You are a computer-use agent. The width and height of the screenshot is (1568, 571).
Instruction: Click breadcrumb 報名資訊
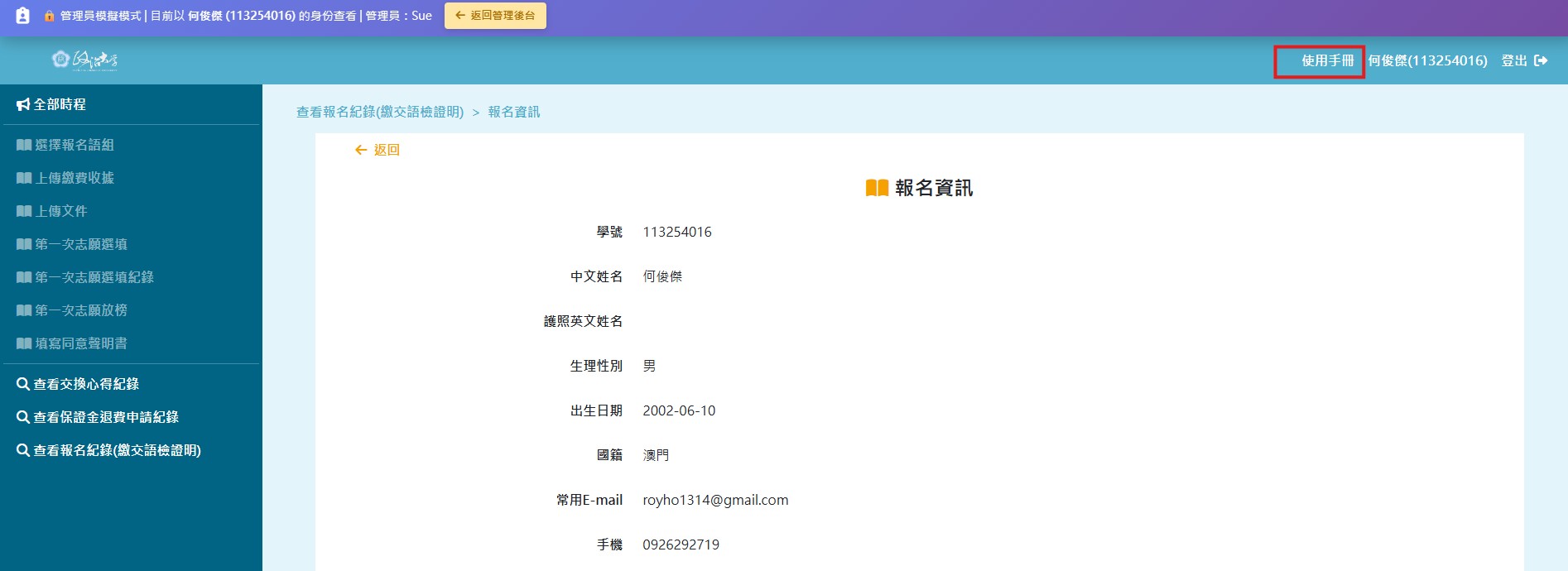[x=514, y=112]
